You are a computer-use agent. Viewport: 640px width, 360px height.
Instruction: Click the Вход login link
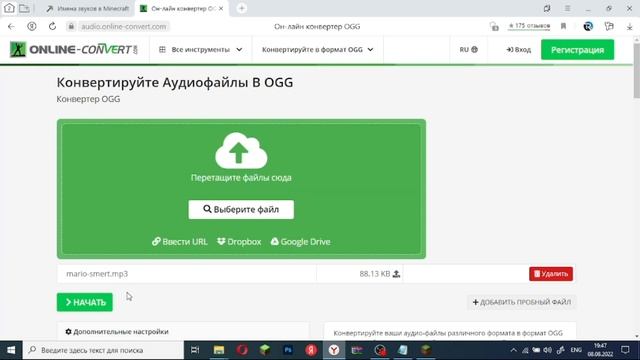pyautogui.click(x=519, y=50)
